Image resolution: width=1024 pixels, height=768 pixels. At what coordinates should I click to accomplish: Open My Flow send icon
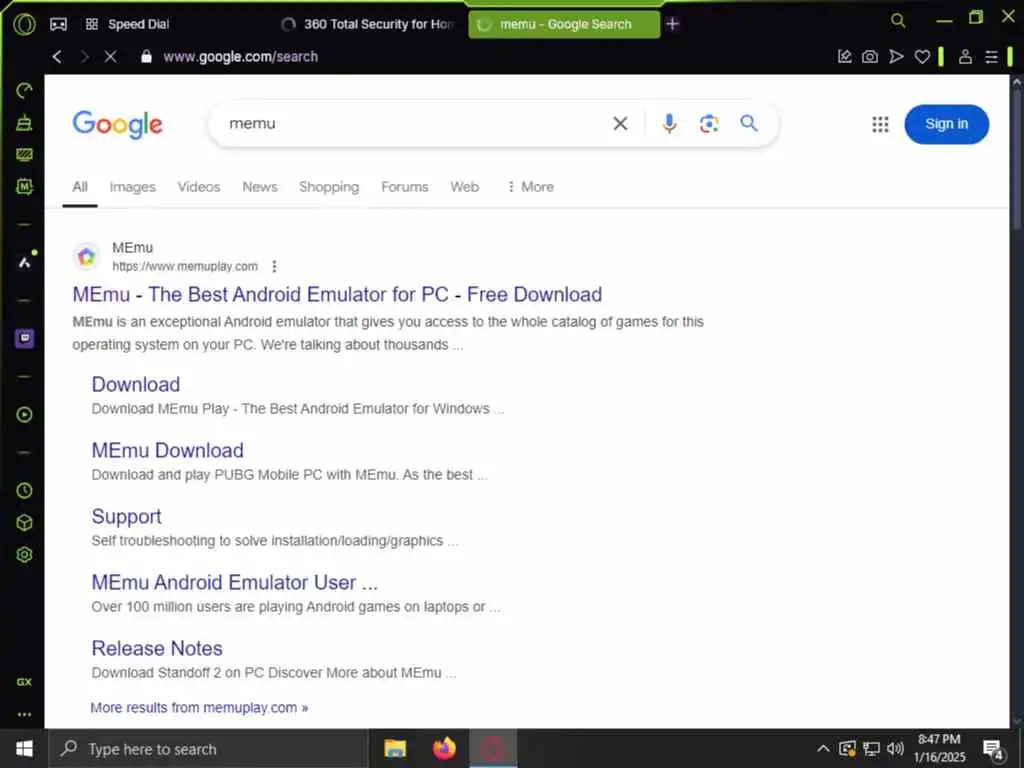pyautogui.click(x=896, y=57)
